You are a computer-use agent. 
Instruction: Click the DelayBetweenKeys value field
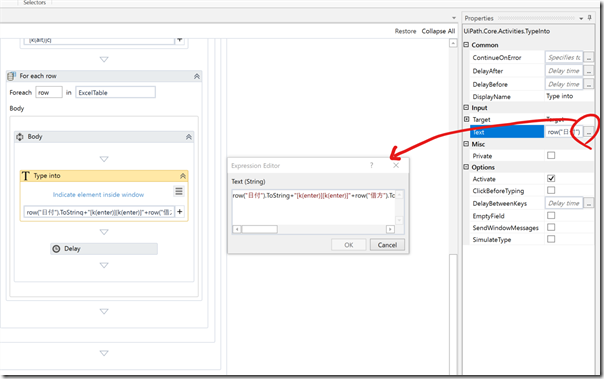tap(564, 203)
